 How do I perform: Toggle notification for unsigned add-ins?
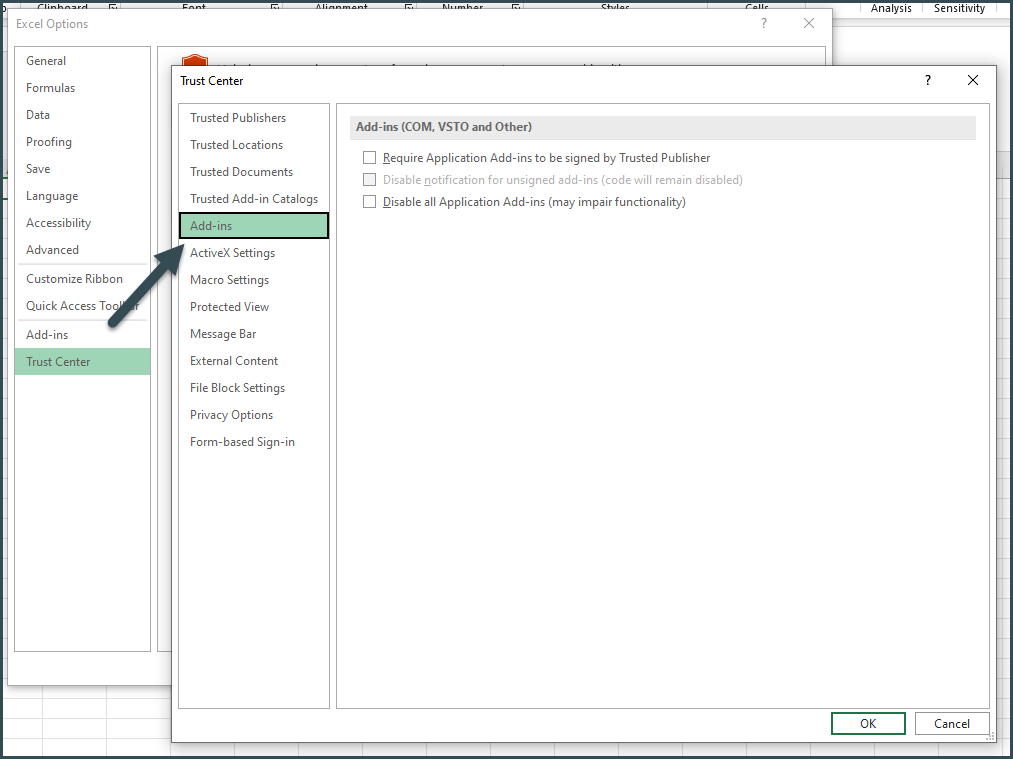click(369, 179)
